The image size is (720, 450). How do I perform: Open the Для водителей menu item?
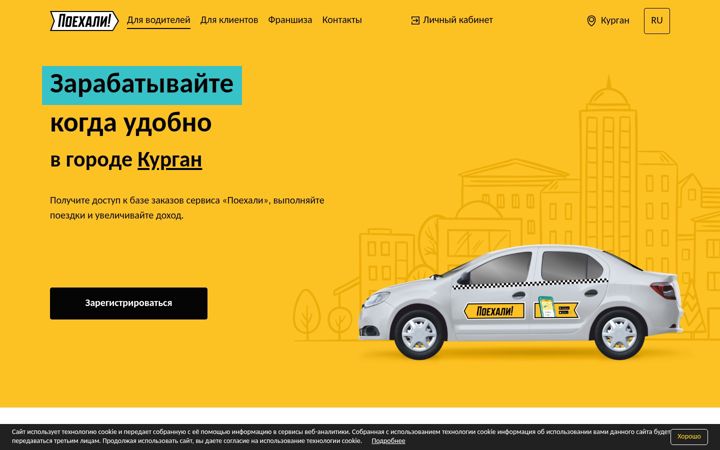click(x=158, y=20)
